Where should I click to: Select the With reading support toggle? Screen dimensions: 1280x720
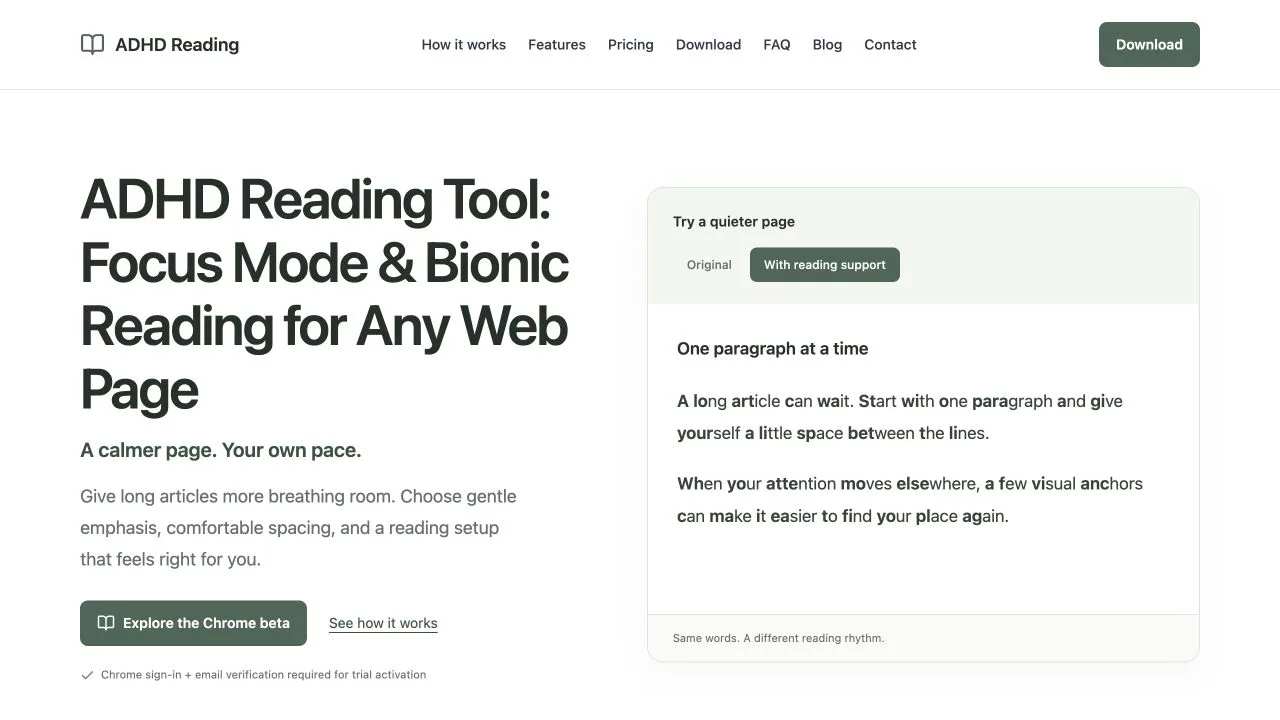[825, 265]
